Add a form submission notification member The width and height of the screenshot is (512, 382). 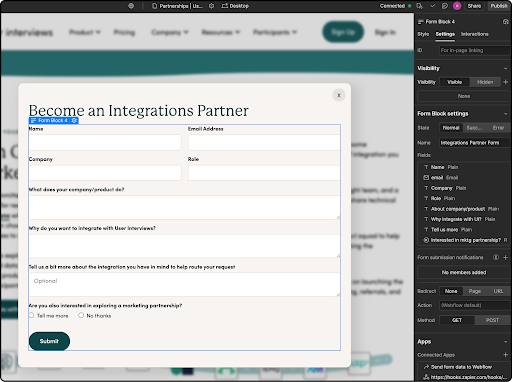point(506,257)
